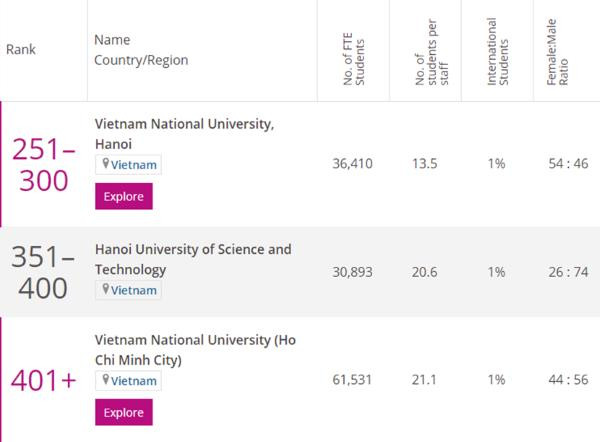Sort by Rank column header
The image size is (600, 442).
[21, 49]
